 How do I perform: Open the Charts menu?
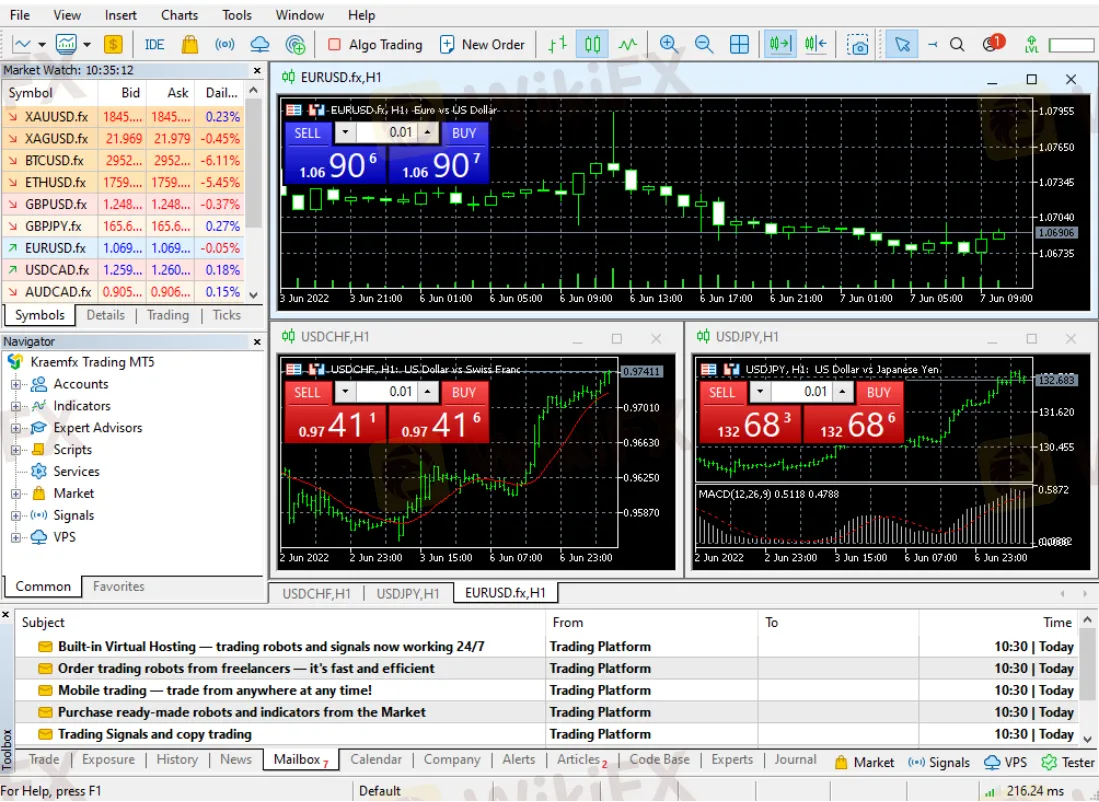tap(179, 15)
